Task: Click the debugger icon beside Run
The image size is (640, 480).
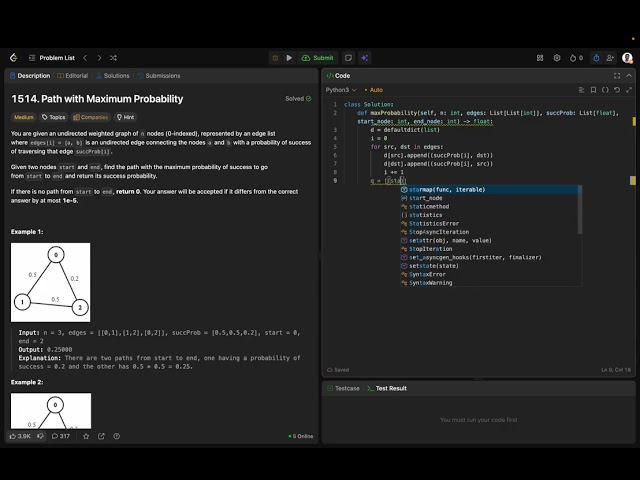Action: [x=276, y=58]
